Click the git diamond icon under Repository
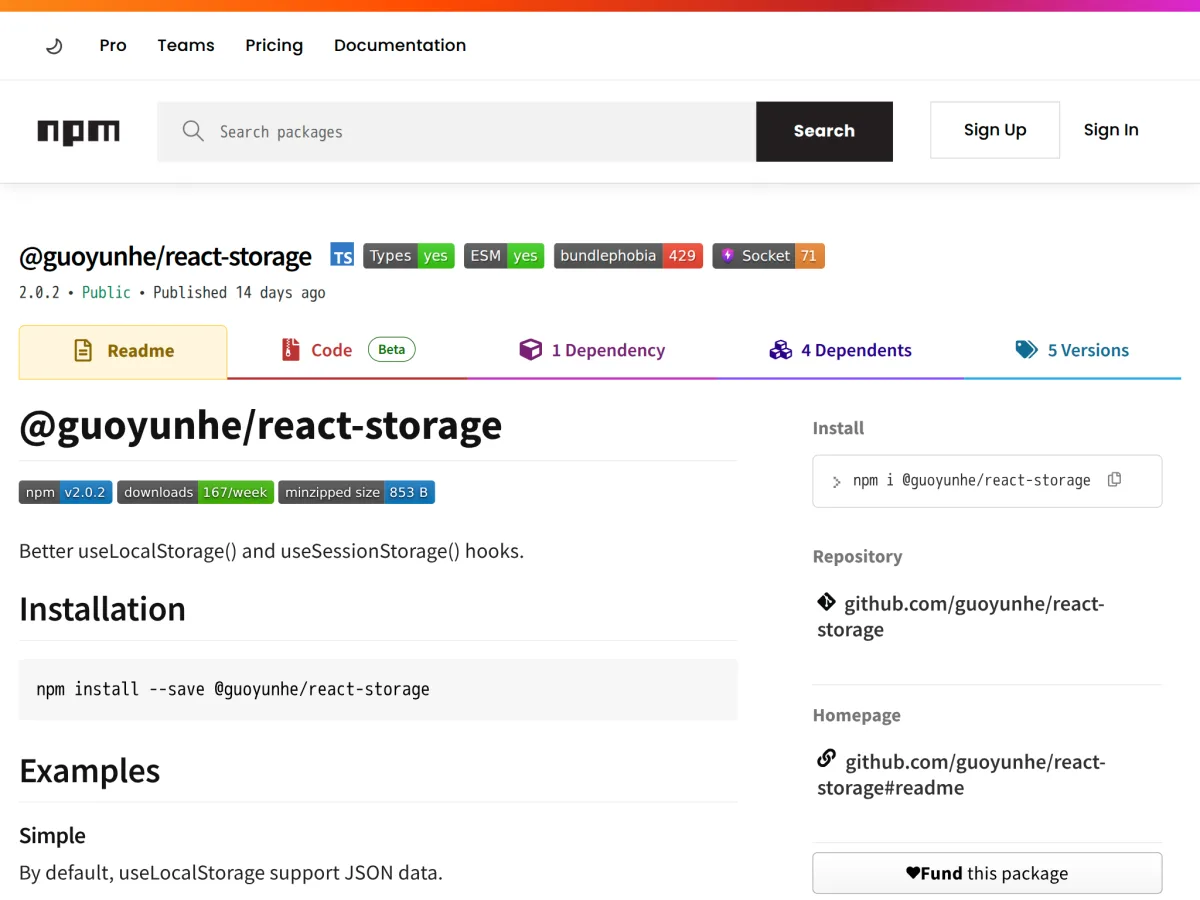 click(x=826, y=602)
